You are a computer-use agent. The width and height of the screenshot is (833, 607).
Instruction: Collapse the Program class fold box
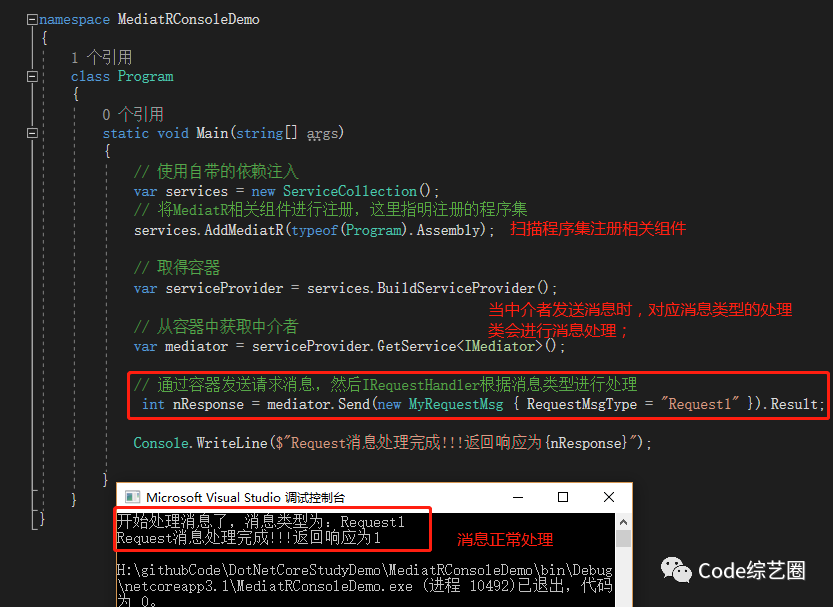coord(32,76)
